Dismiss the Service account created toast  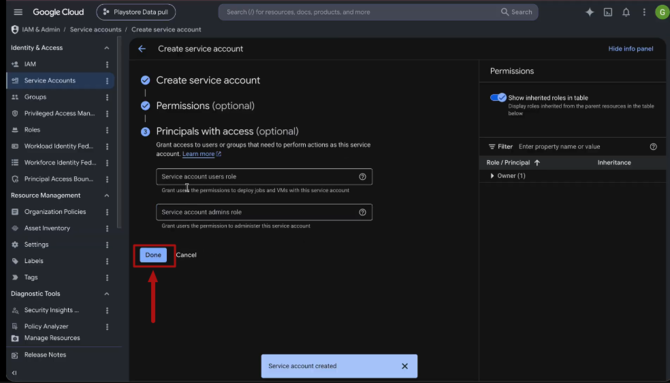point(405,366)
